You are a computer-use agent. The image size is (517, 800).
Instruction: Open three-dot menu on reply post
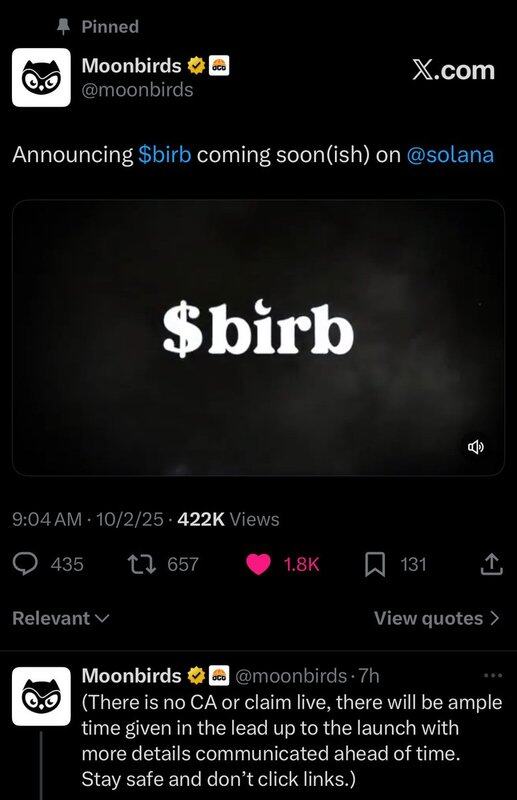pos(493,676)
